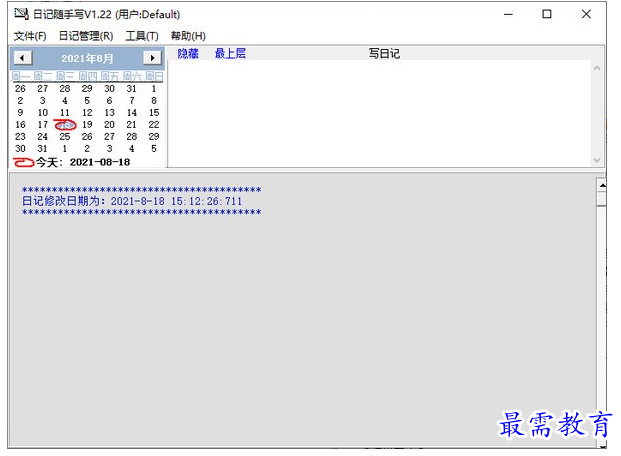621x456 pixels.
Task: Select August 30 in the calendar
Action: pyautogui.click(x=20, y=149)
